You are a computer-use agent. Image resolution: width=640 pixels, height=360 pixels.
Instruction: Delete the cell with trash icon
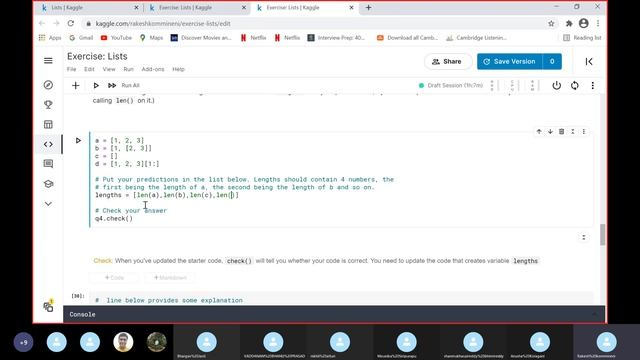[562, 131]
